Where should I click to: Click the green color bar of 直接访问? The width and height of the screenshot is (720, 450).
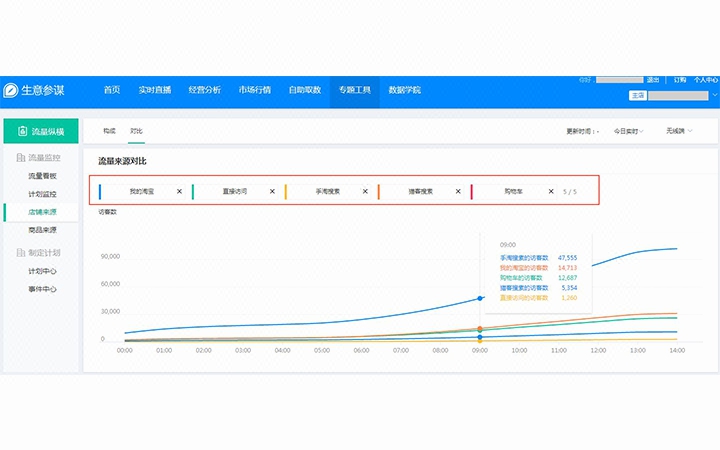[x=193, y=191]
